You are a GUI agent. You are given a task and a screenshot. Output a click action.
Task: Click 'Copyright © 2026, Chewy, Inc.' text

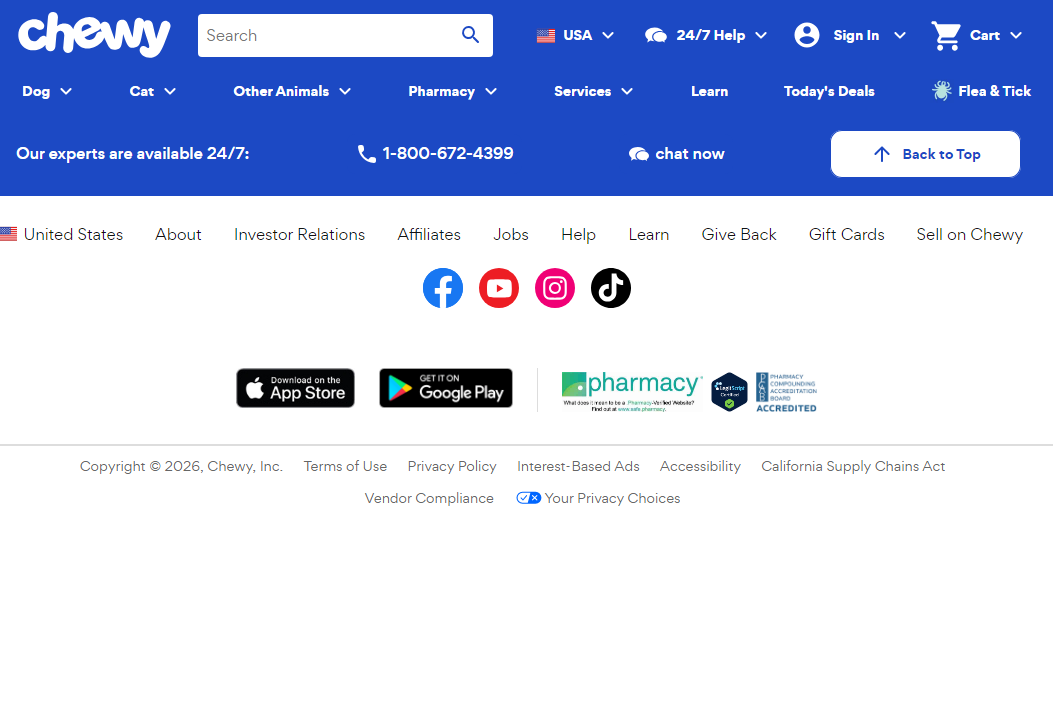pos(181,466)
